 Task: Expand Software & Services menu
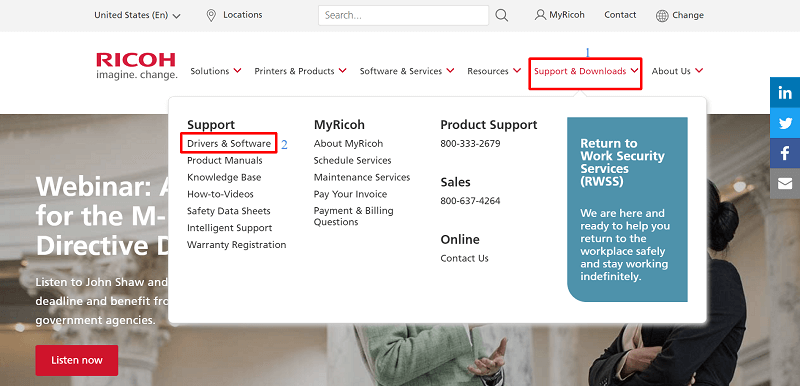click(407, 71)
